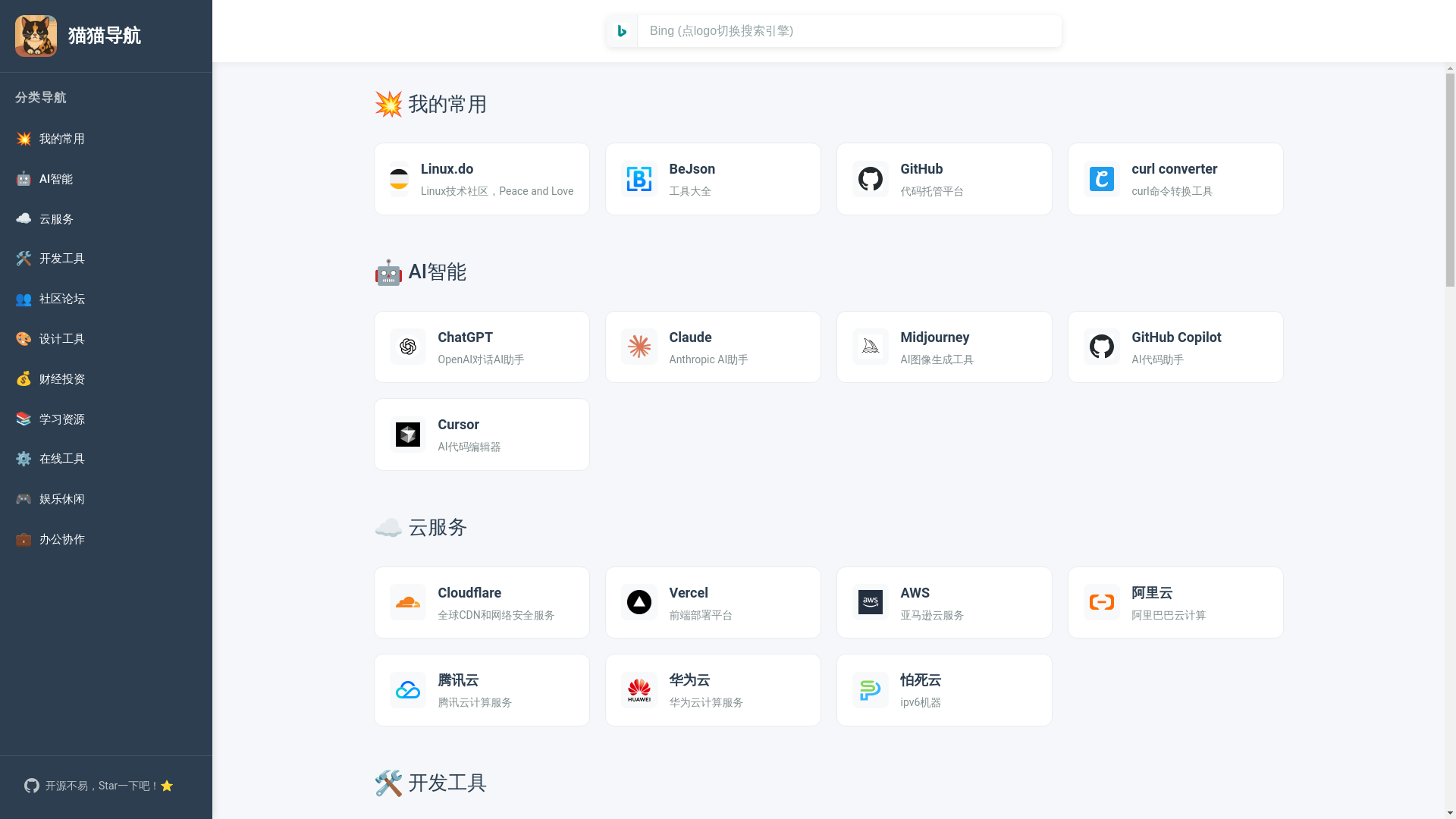The height and width of the screenshot is (819, 1456).
Task: Click the Vercel triangle icon
Action: click(639, 602)
